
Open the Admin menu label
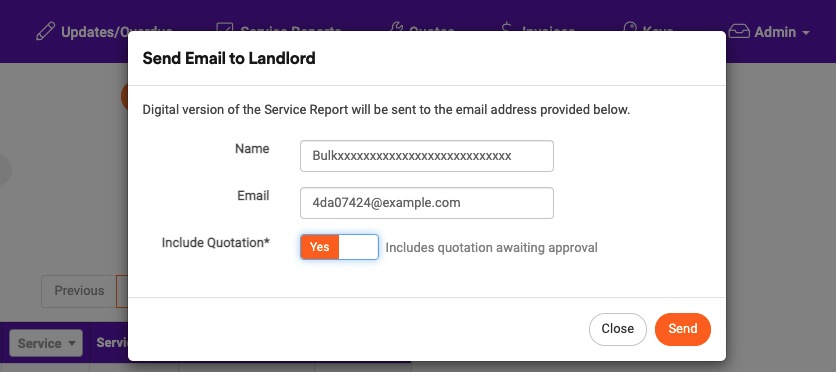pyautogui.click(x=775, y=32)
